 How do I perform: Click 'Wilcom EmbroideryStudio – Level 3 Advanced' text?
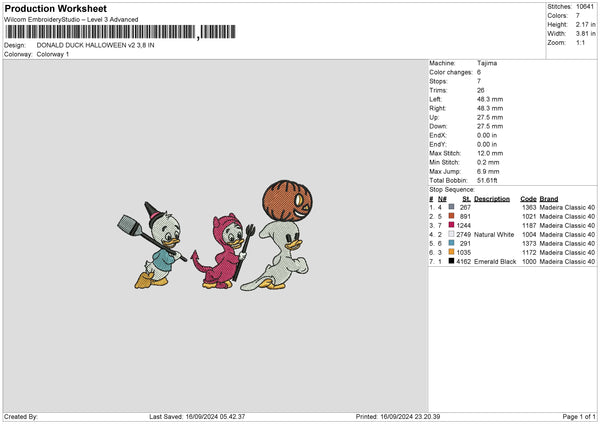[71, 20]
